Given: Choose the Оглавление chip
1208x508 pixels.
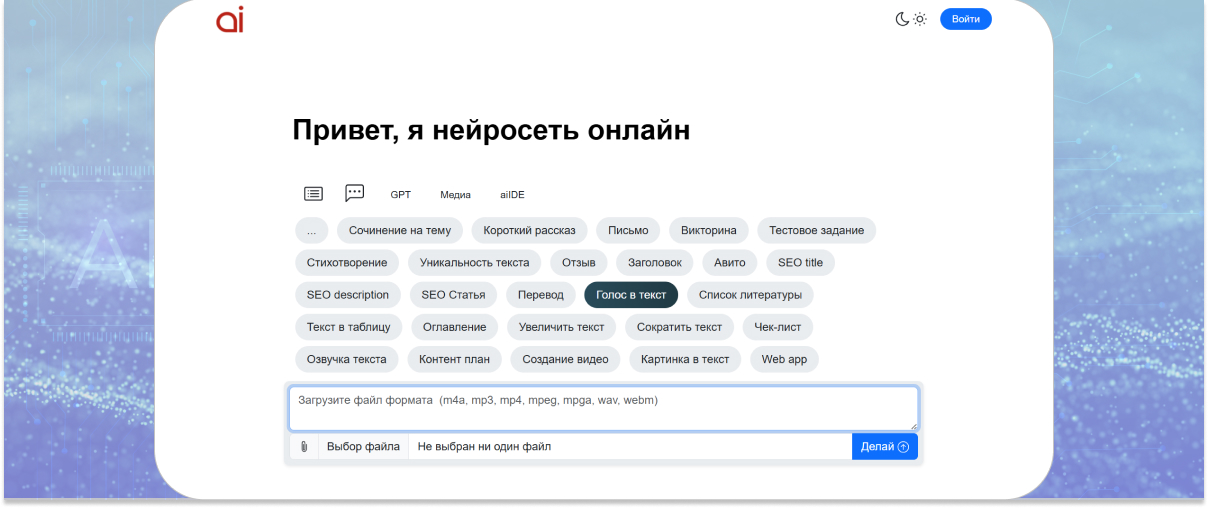Looking at the screenshot, I should [455, 327].
